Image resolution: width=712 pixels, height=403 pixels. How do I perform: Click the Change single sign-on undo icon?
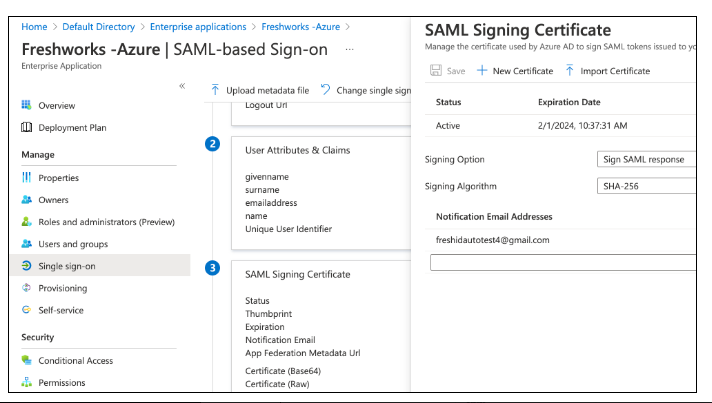pyautogui.click(x=325, y=89)
